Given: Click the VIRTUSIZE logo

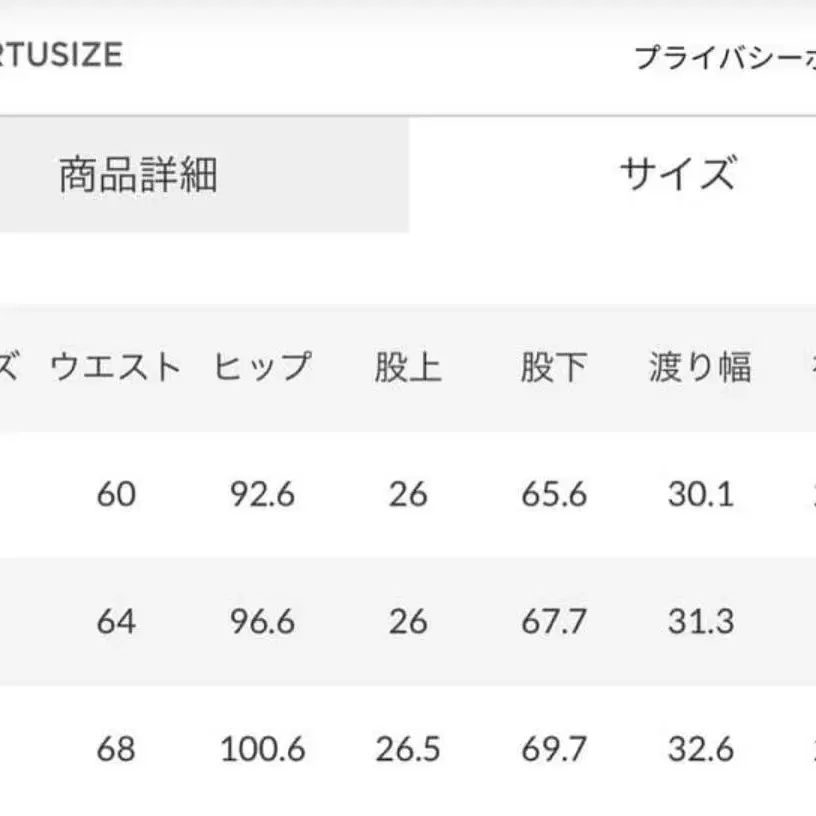Looking at the screenshot, I should click(x=60, y=54).
